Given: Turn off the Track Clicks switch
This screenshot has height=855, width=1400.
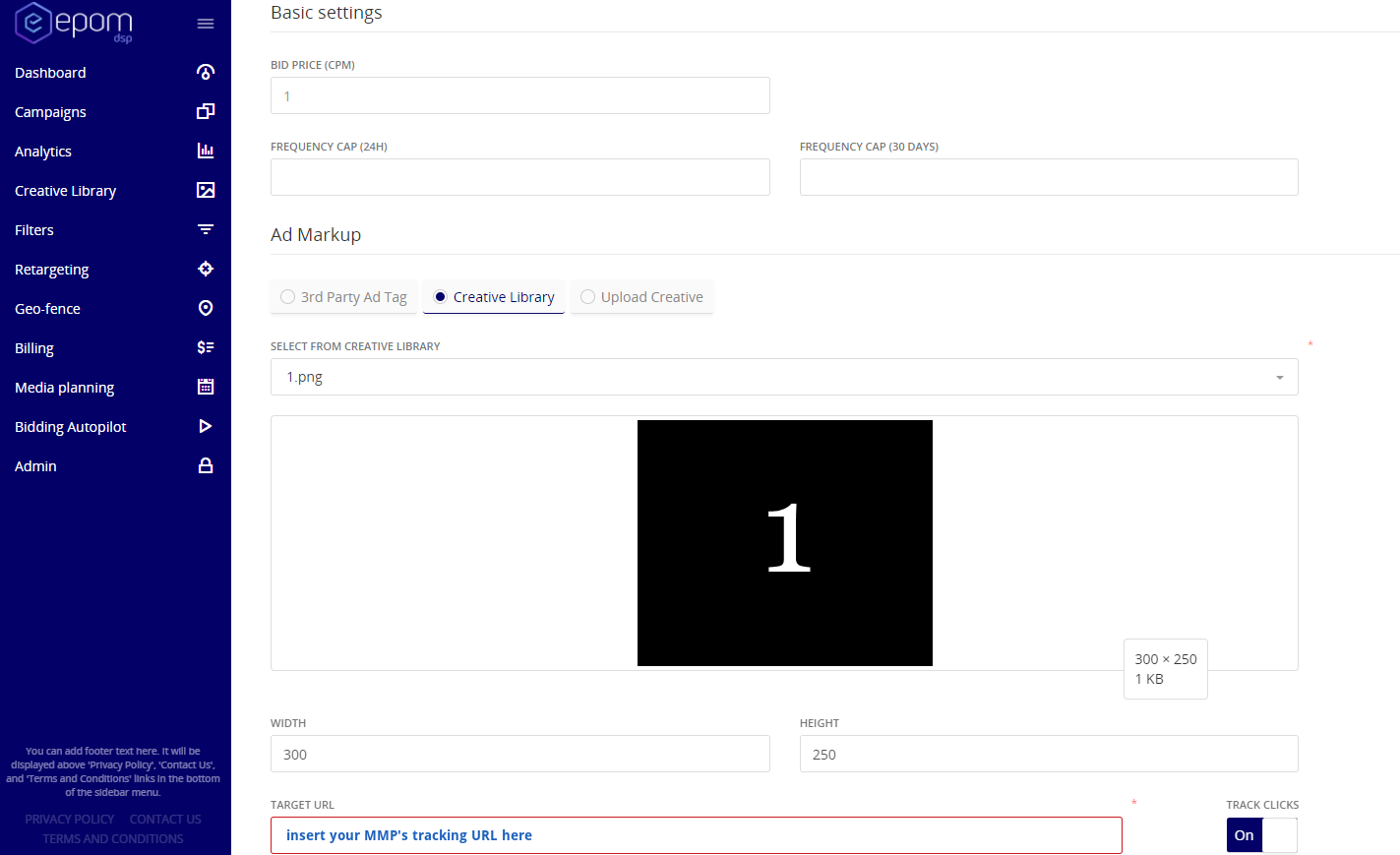Looking at the screenshot, I should 1261,835.
